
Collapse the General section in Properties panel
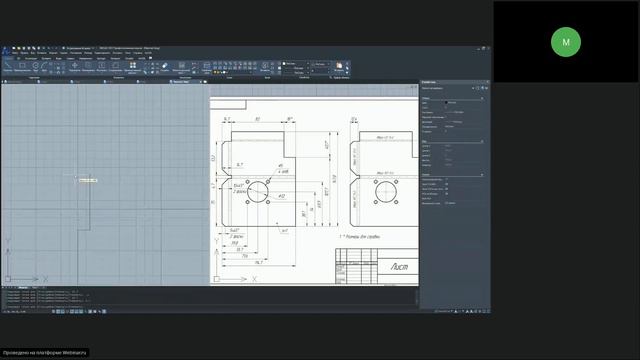coord(482,98)
